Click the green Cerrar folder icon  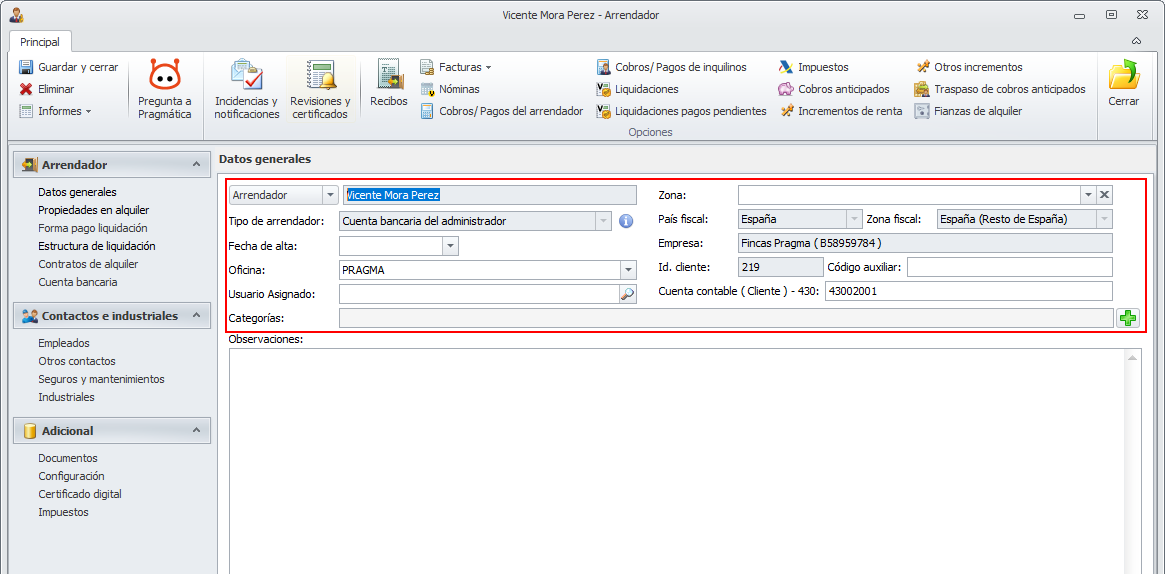tap(1123, 76)
